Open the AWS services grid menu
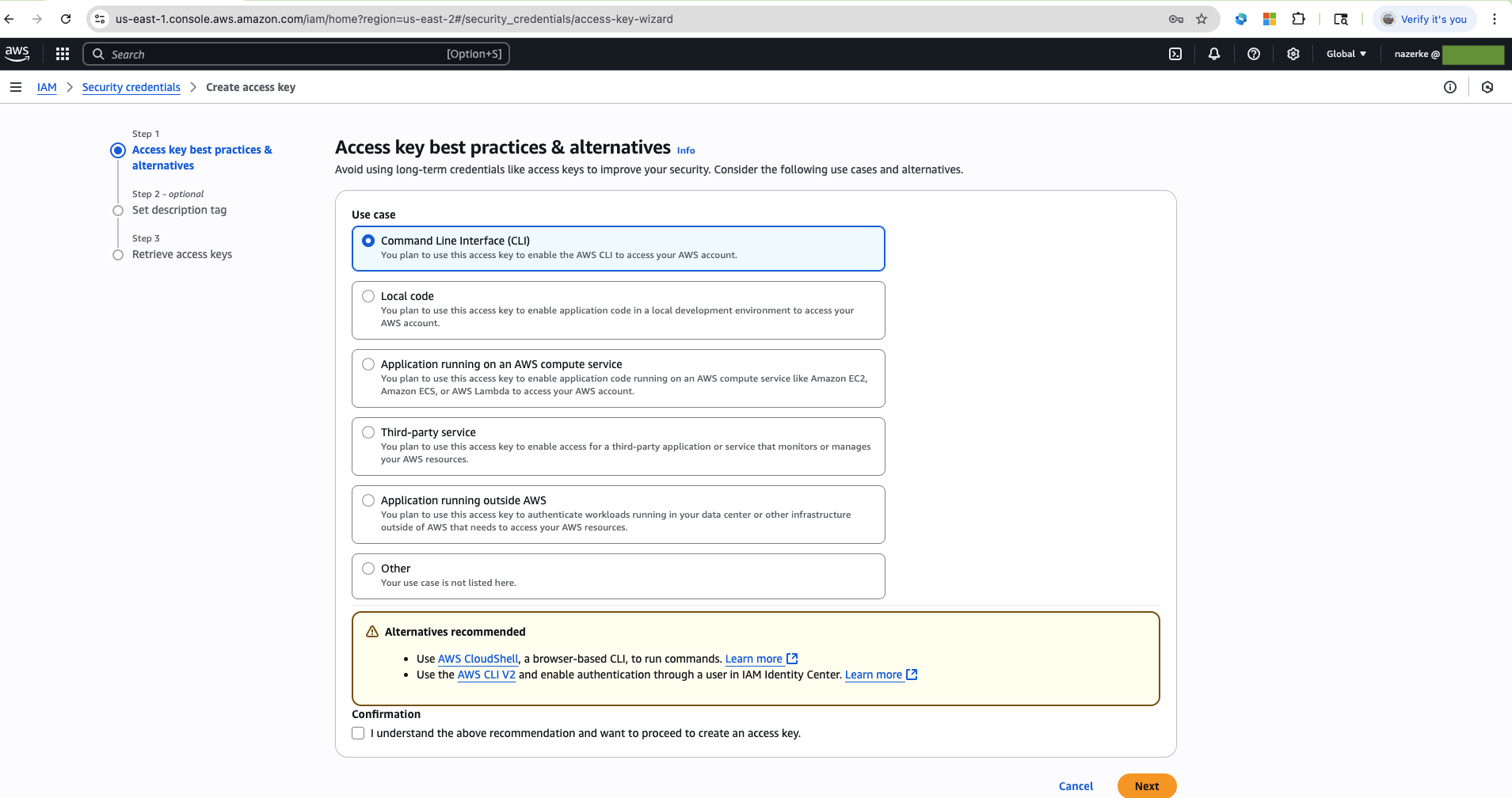 [x=63, y=54]
